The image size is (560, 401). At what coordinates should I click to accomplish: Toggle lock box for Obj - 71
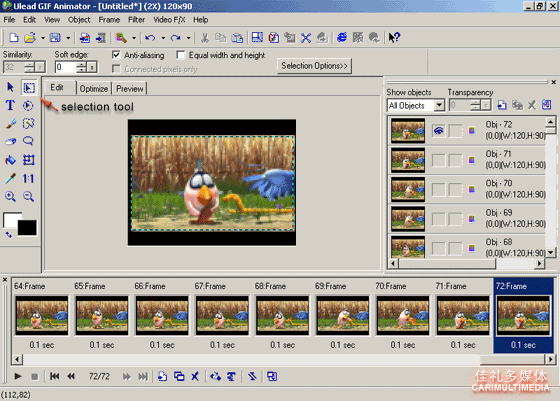coord(455,160)
